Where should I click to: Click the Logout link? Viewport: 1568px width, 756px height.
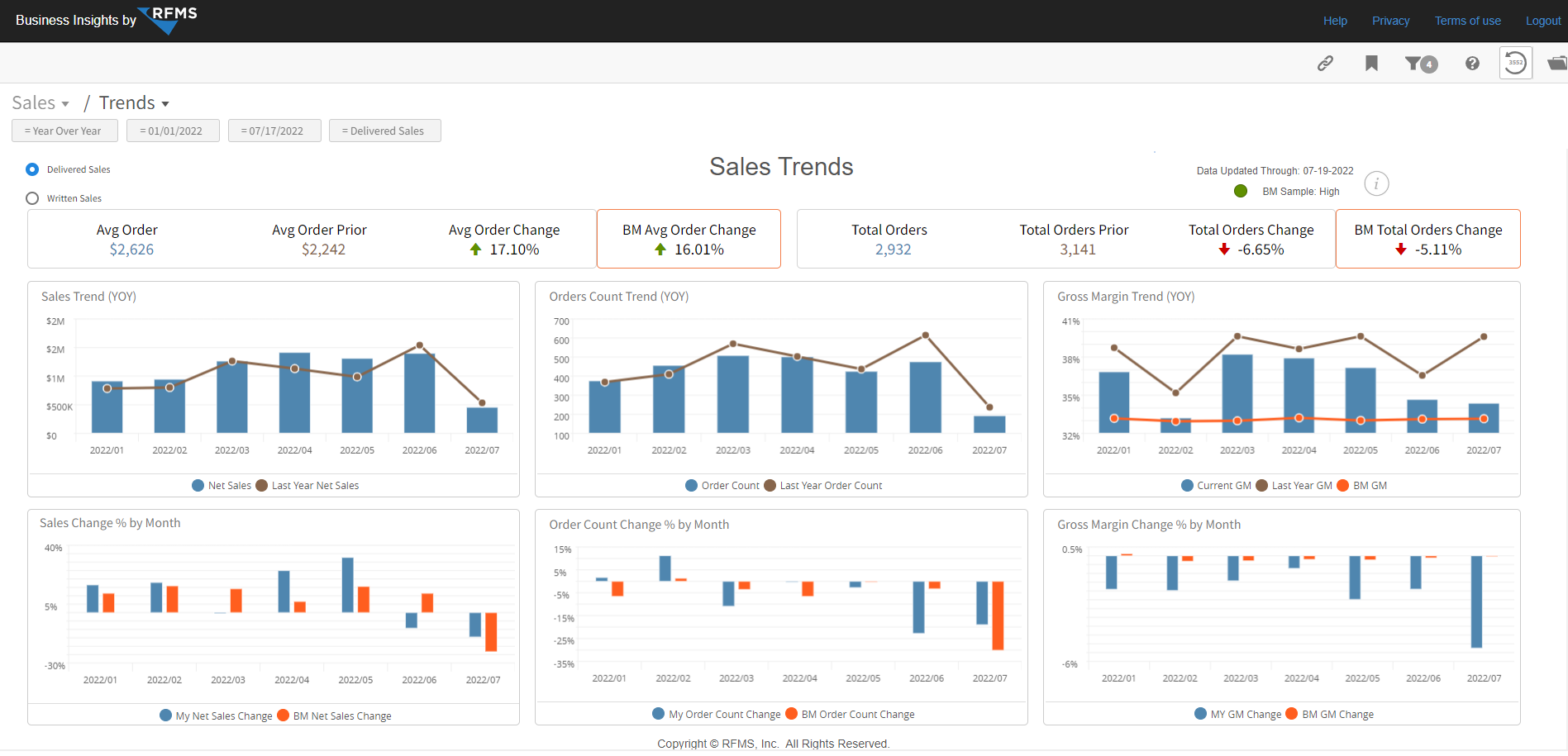[1543, 21]
